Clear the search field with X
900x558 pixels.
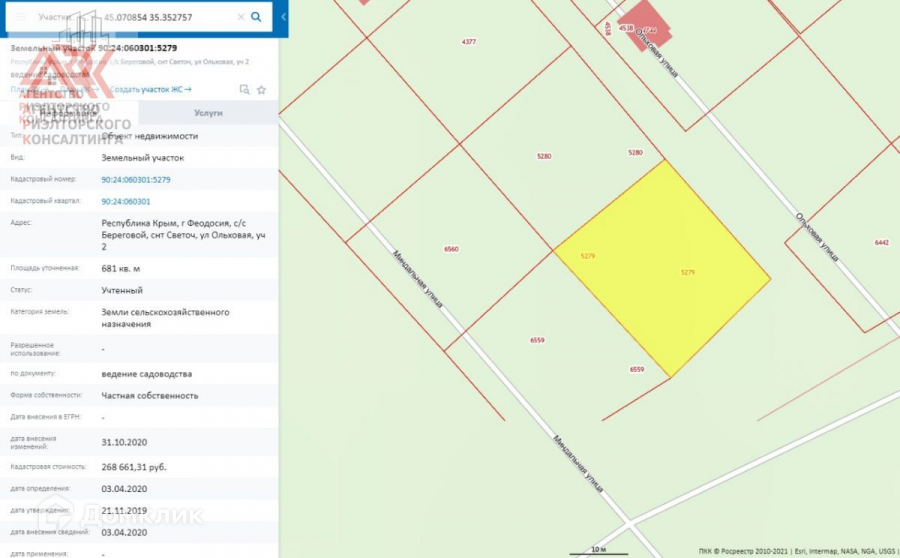coord(240,18)
